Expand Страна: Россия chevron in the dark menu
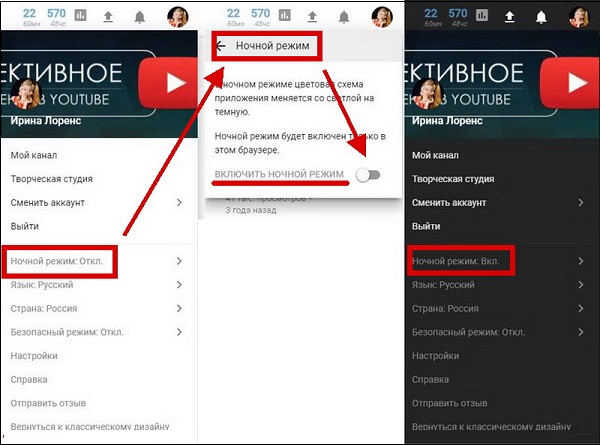 point(580,308)
